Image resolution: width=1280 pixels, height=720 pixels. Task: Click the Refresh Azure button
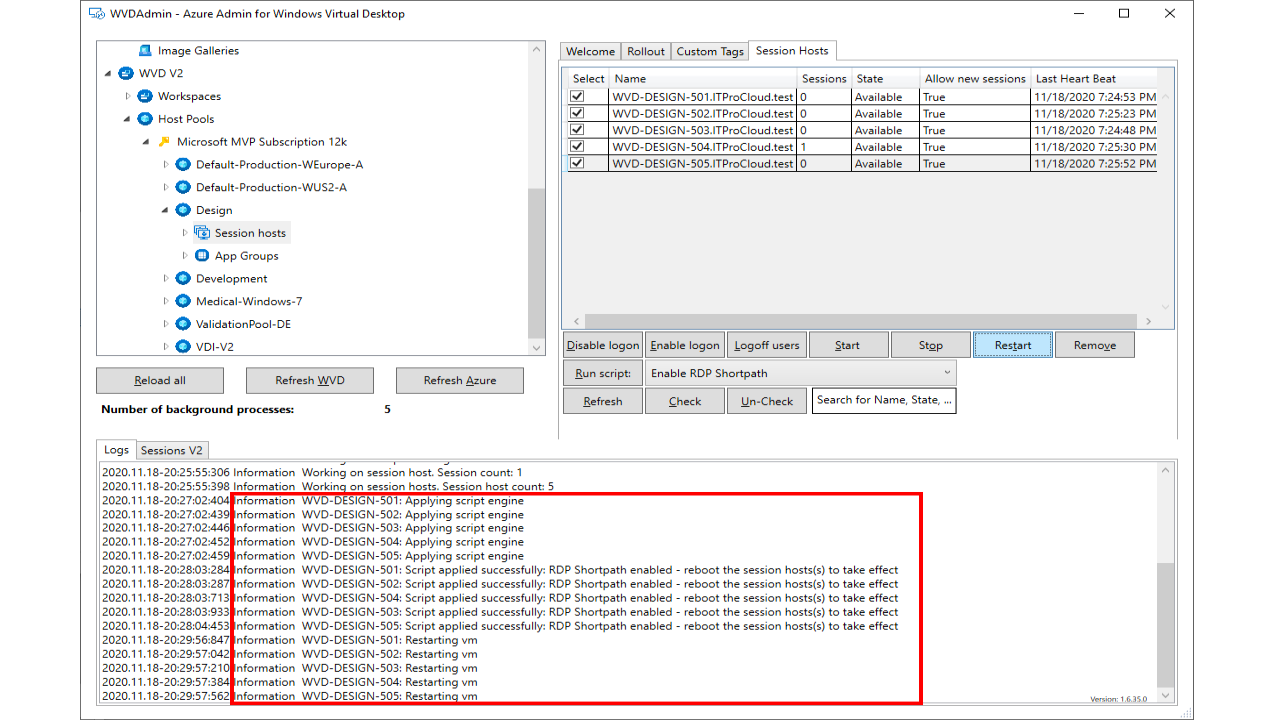click(x=460, y=380)
